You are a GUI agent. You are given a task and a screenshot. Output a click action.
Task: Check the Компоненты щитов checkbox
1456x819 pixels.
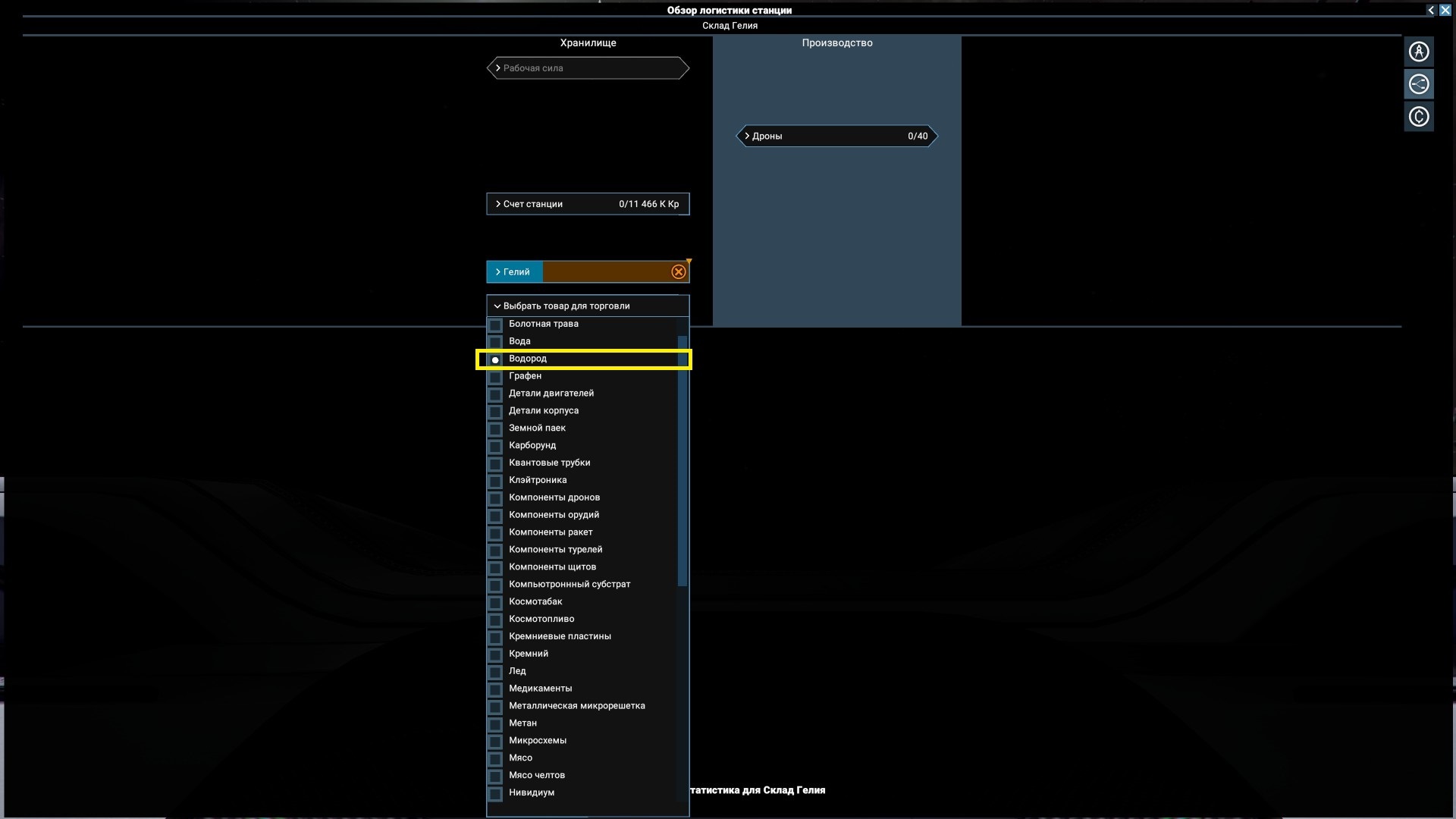click(495, 569)
